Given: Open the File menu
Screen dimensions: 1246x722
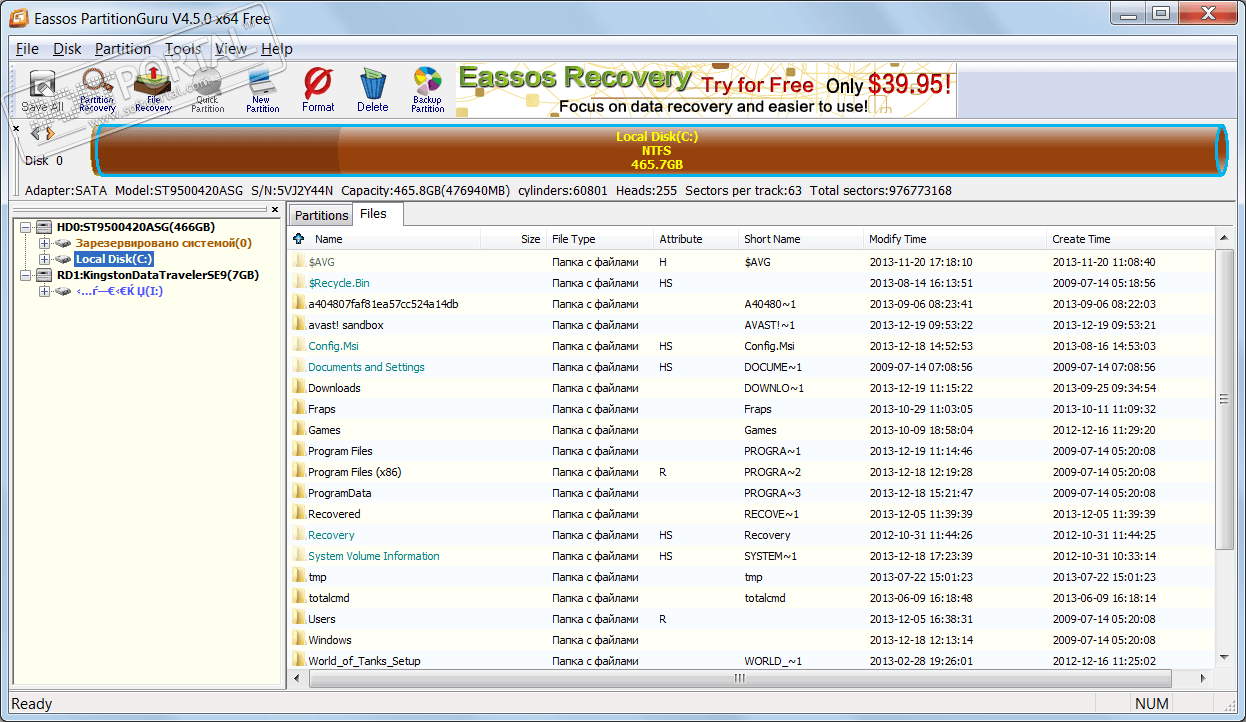Looking at the screenshot, I should [27, 48].
